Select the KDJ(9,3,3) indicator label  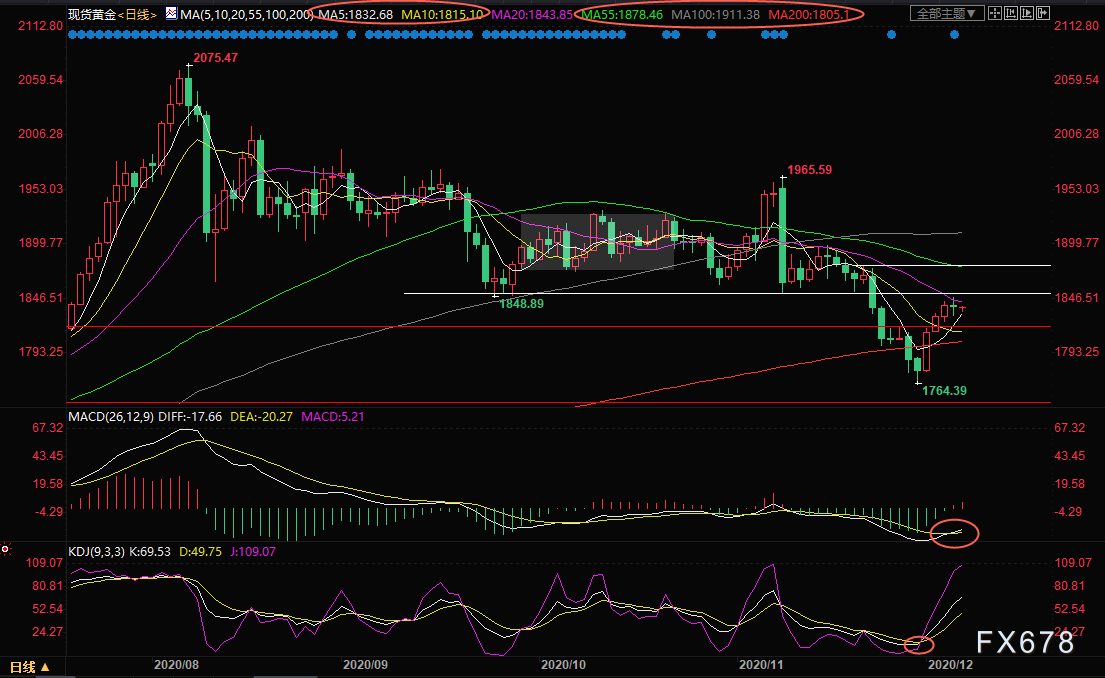97,551
